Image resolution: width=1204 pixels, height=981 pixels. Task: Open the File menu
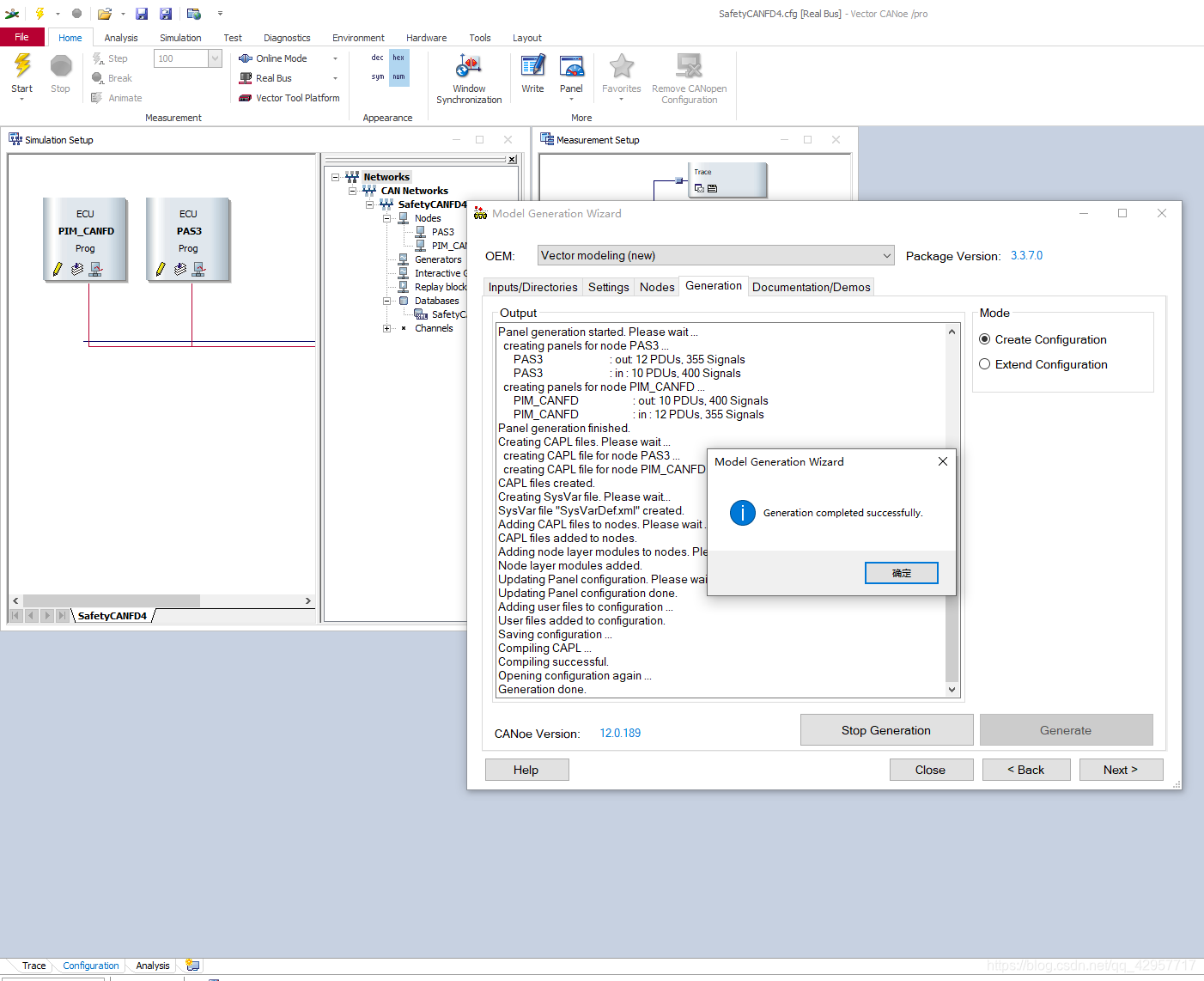(x=22, y=37)
